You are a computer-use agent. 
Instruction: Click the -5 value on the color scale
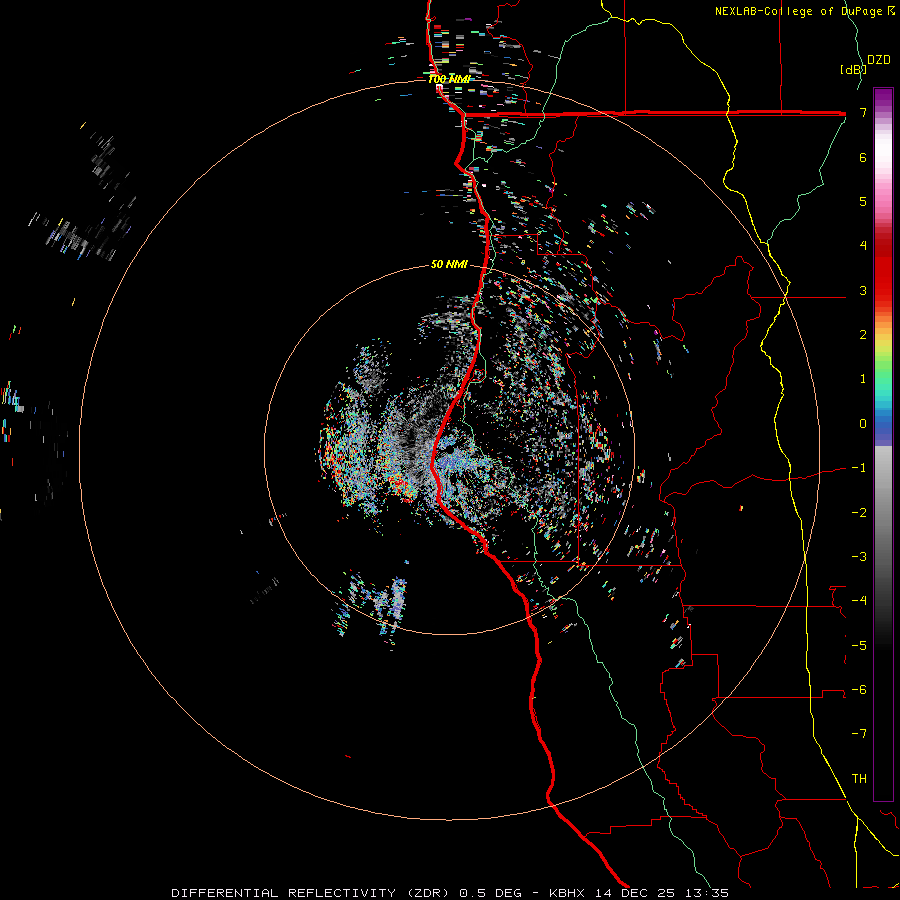pos(859,645)
